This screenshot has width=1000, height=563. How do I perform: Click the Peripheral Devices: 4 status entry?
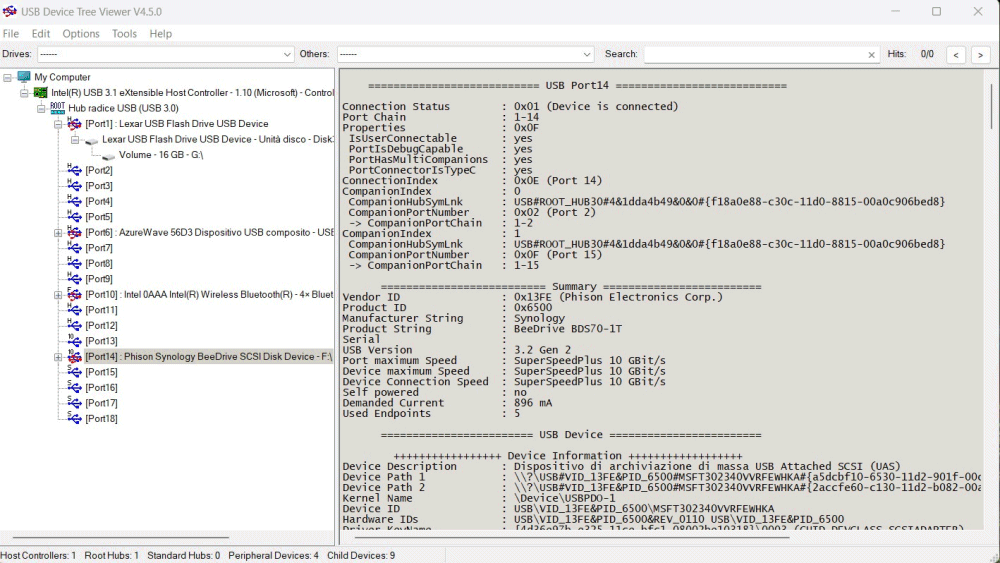pos(273,555)
